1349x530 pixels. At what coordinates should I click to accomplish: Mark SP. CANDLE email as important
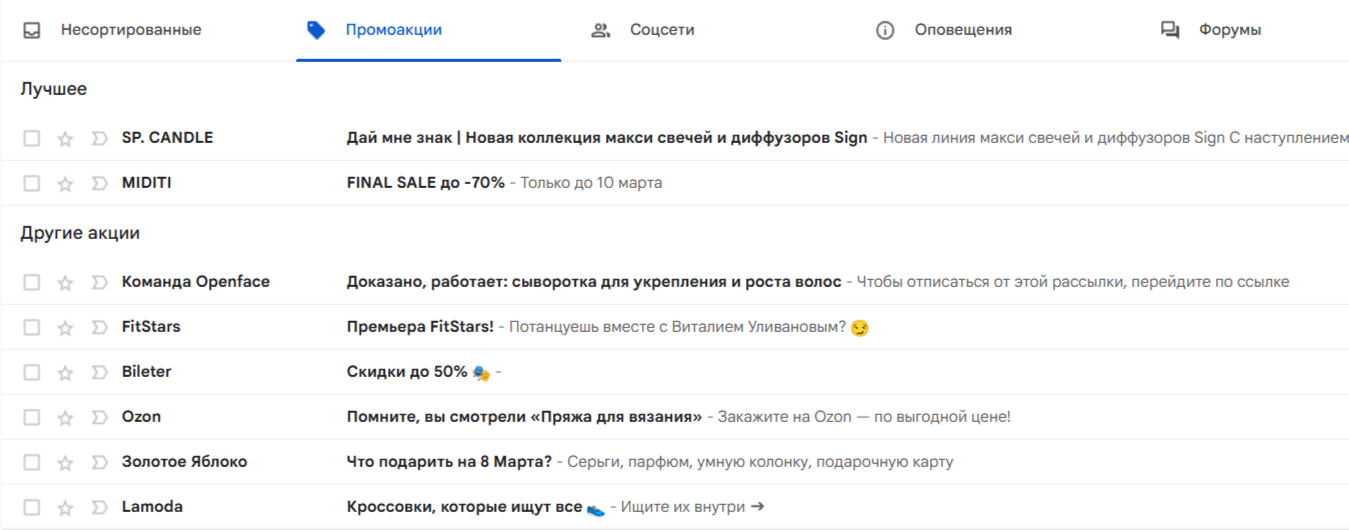pyautogui.click(x=98, y=138)
